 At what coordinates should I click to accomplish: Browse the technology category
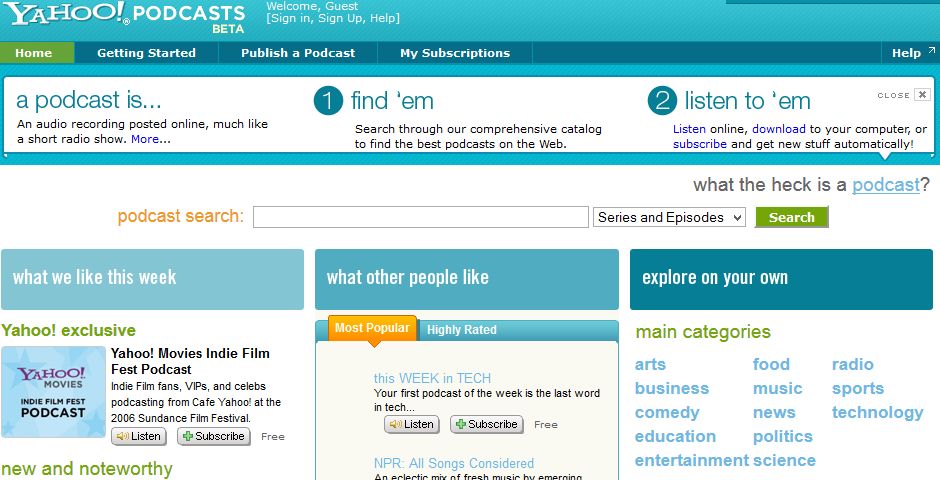(x=878, y=412)
